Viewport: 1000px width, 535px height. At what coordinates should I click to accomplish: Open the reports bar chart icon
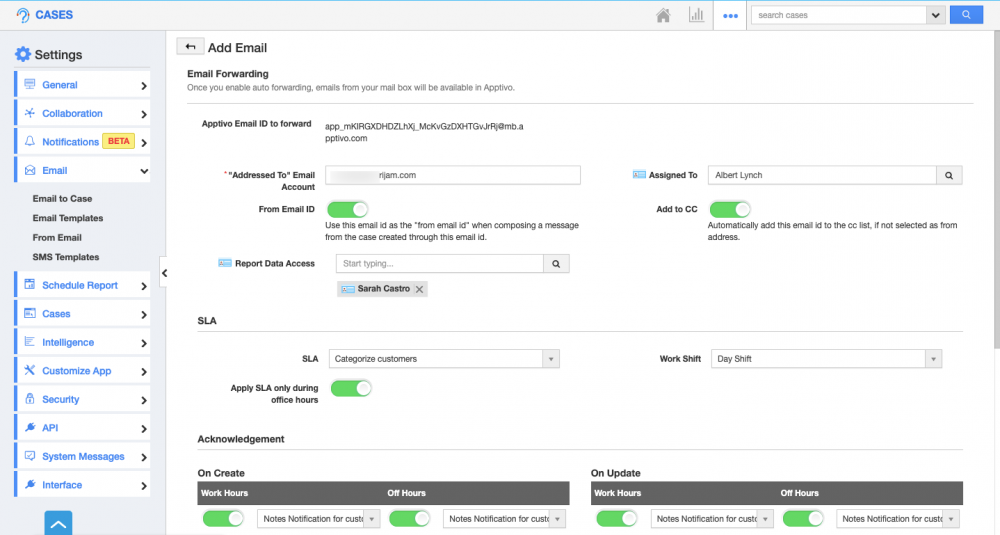(696, 15)
